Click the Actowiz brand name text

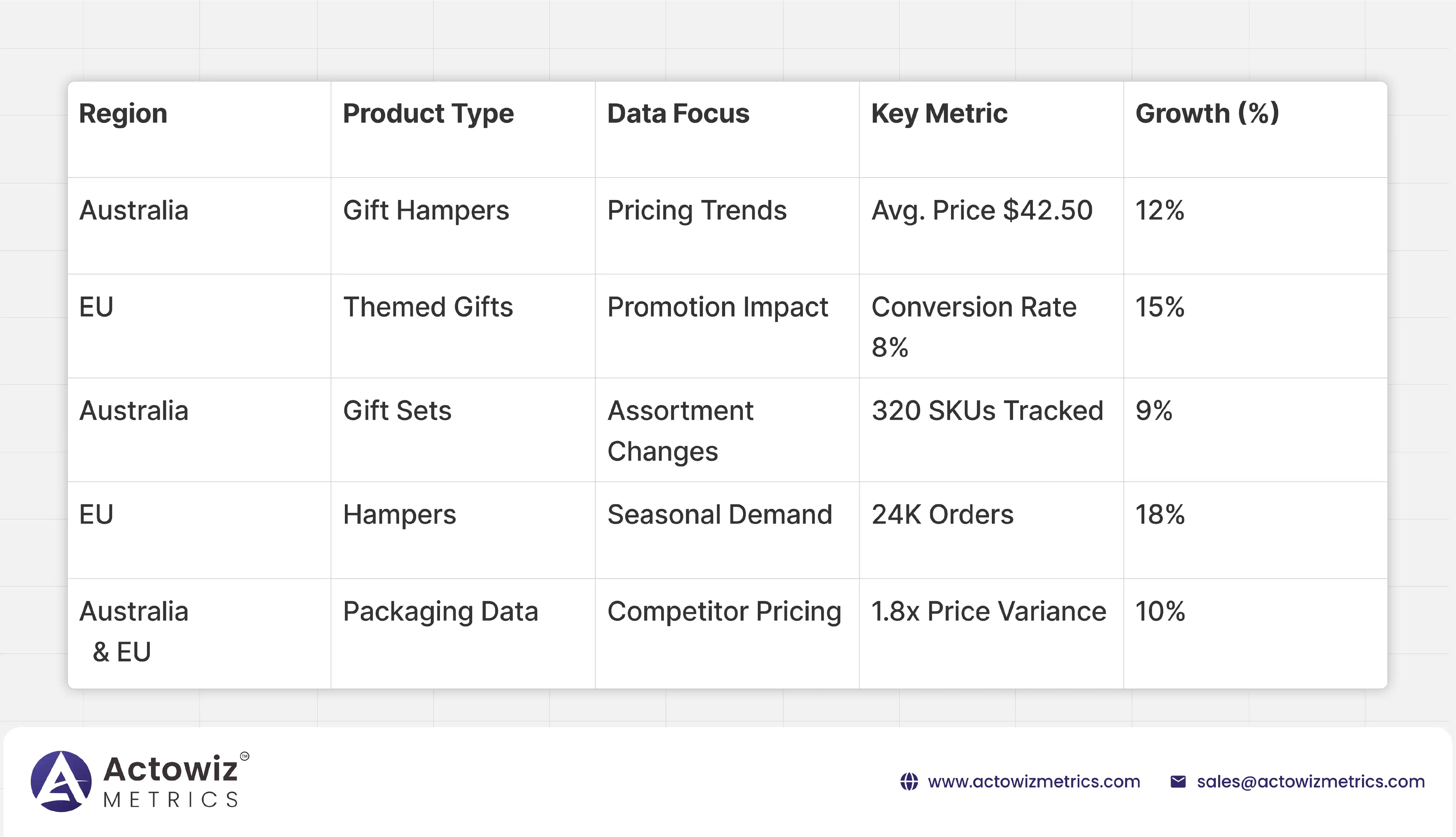171,769
